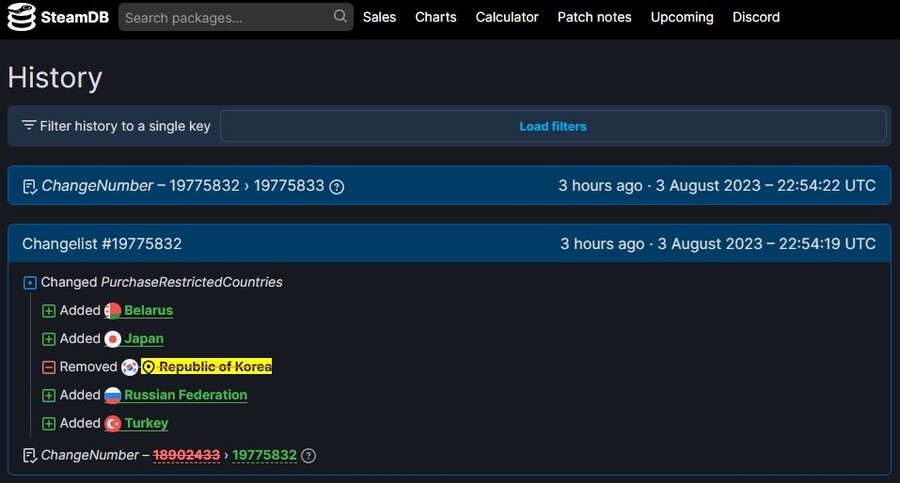Viewport: 900px width, 483px height.
Task: Click the location pin icon before Republic of Korea
Action: (x=148, y=367)
